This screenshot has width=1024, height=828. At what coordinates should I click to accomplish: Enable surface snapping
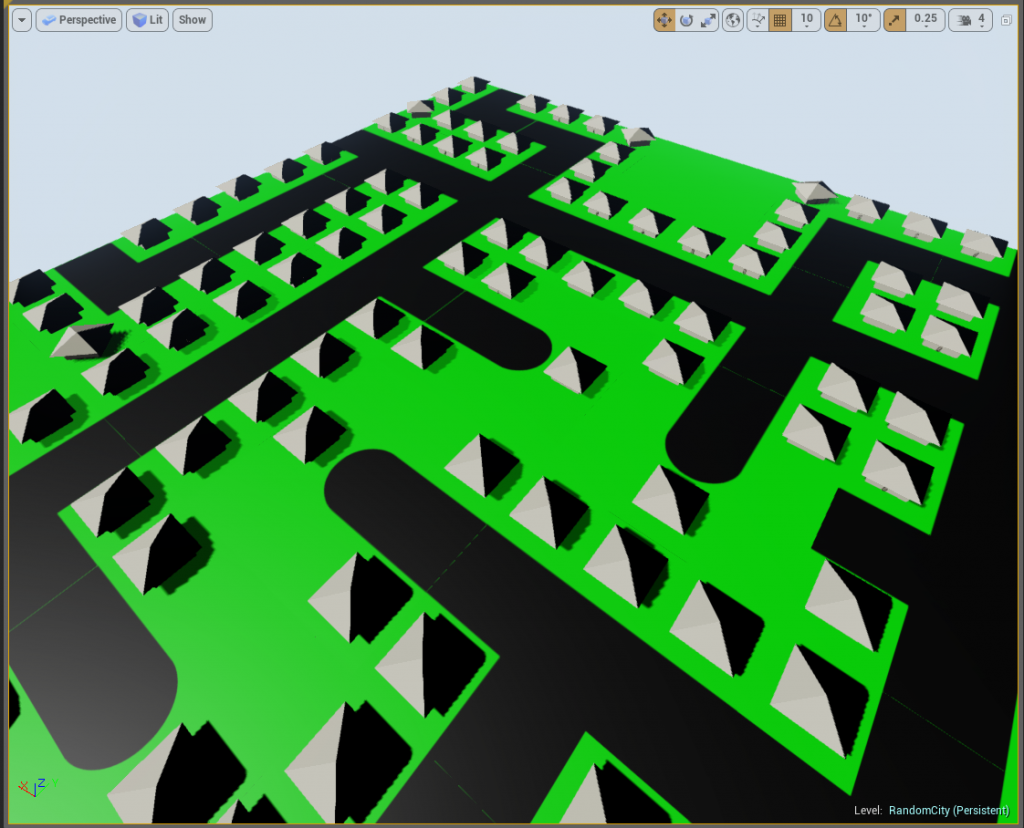pos(757,19)
